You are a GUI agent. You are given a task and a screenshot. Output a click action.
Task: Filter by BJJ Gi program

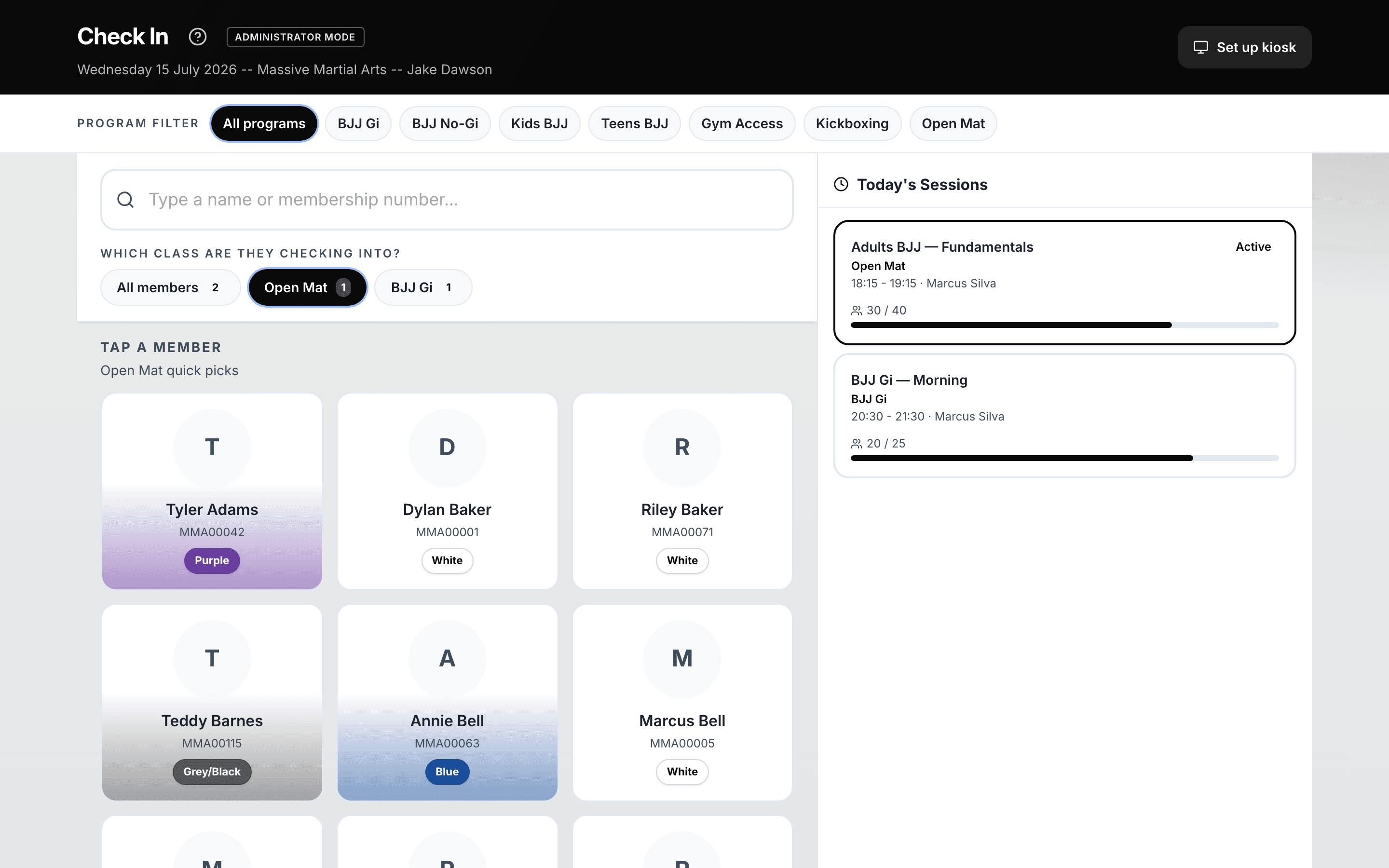pos(358,123)
